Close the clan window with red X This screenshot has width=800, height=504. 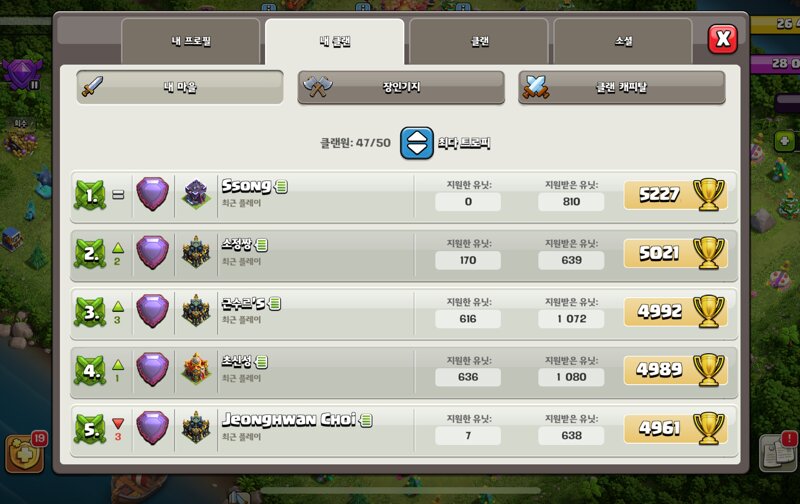(722, 39)
